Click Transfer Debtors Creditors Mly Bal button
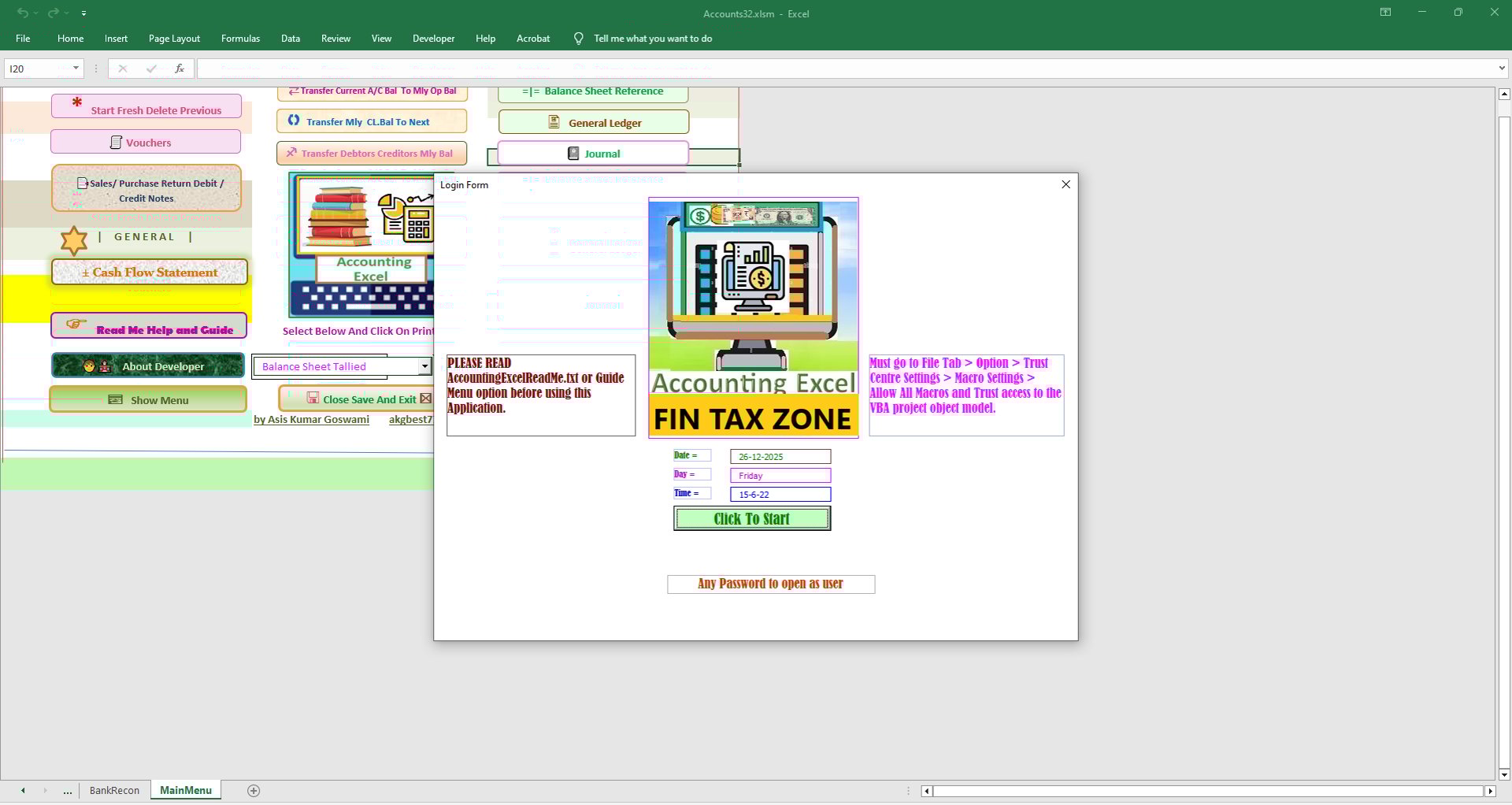 click(372, 153)
